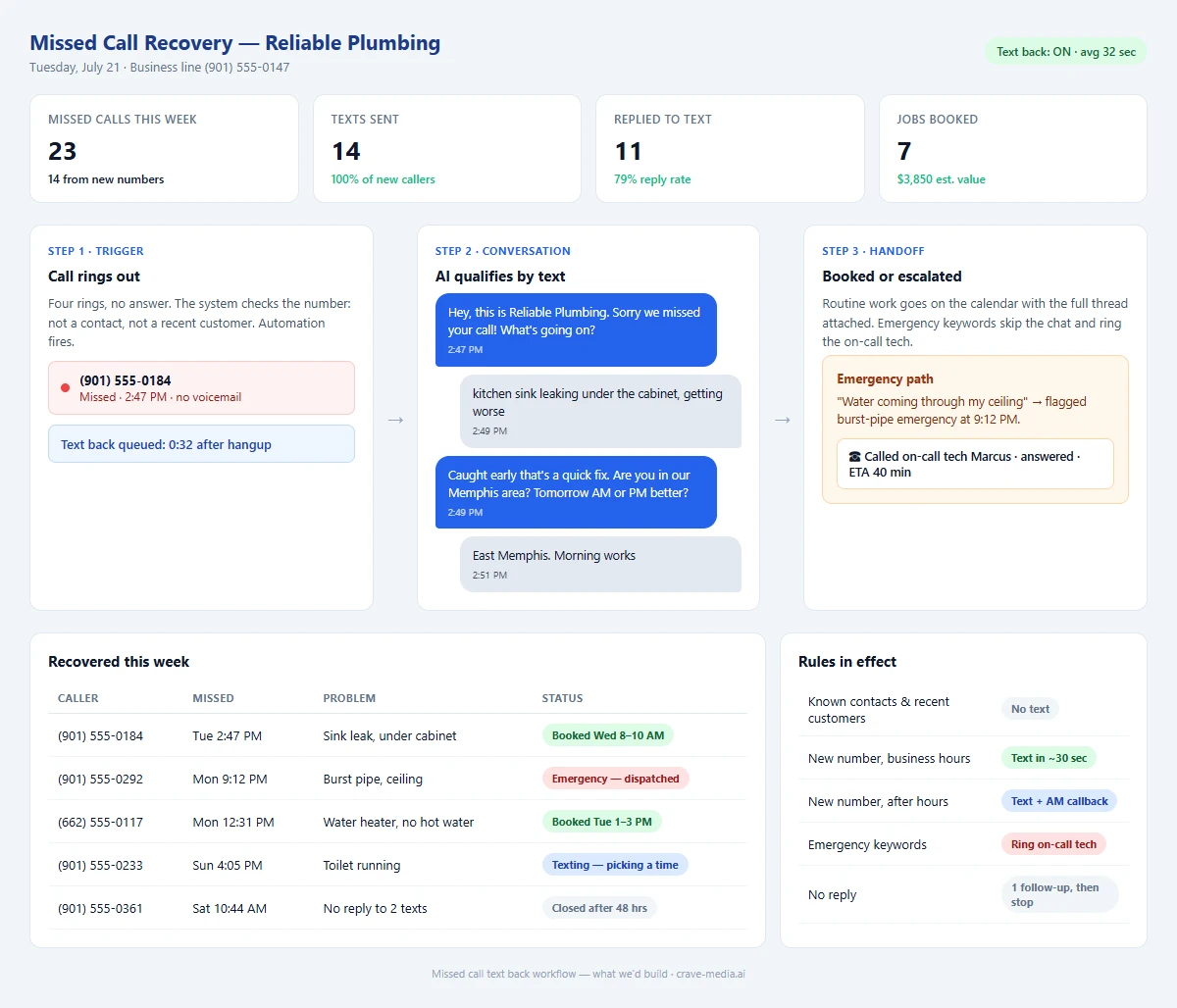
Task: Open the Replied to Text stat card
Action: coord(730,149)
